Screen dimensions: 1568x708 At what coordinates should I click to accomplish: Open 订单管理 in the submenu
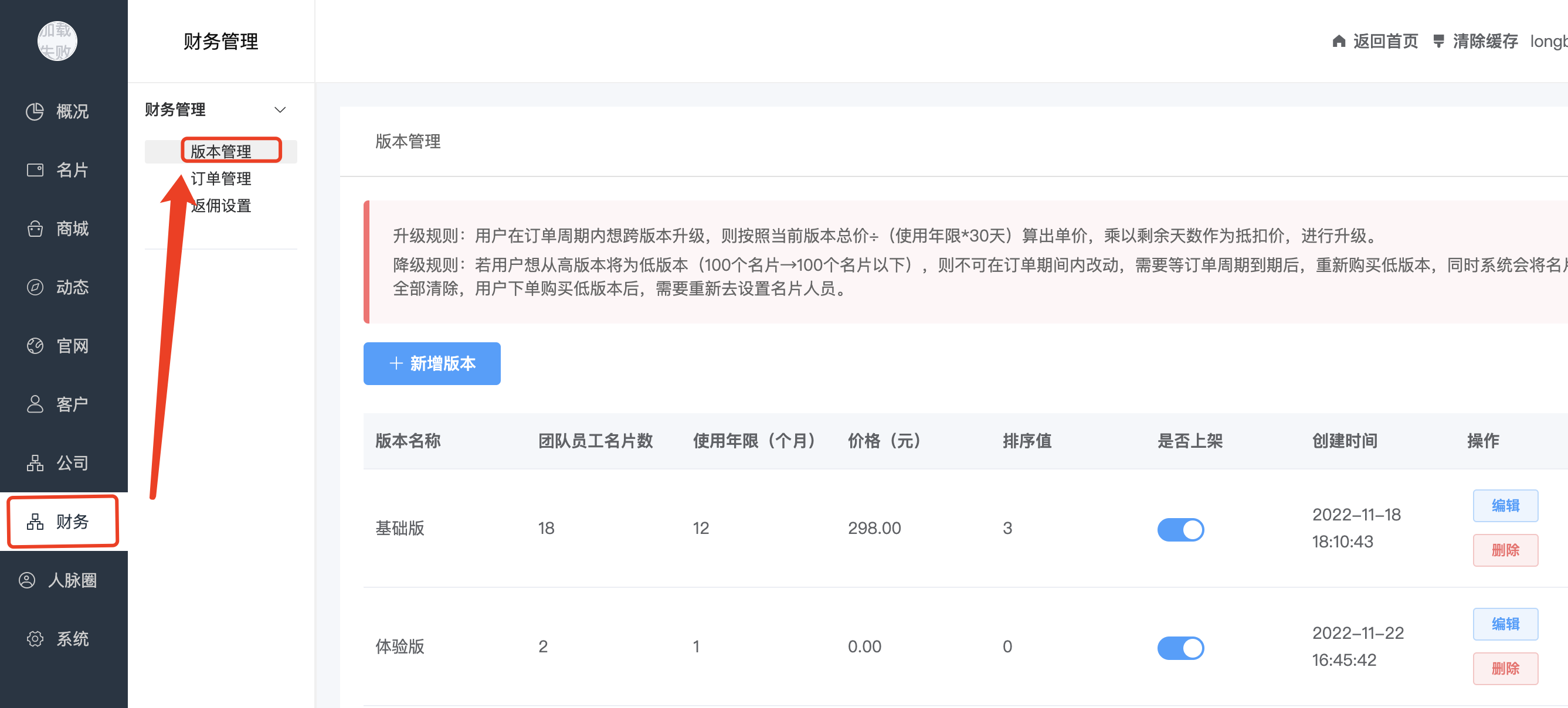221,178
